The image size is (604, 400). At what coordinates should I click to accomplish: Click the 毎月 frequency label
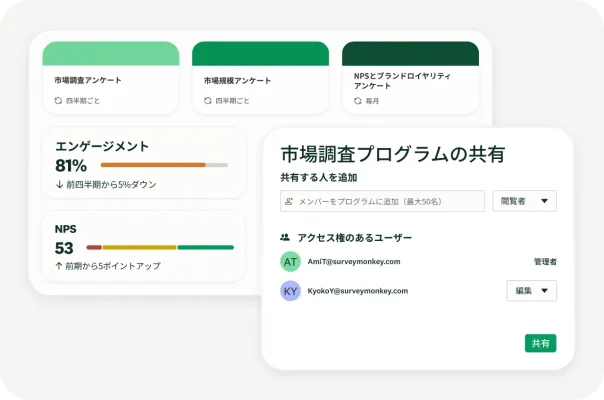(x=372, y=101)
